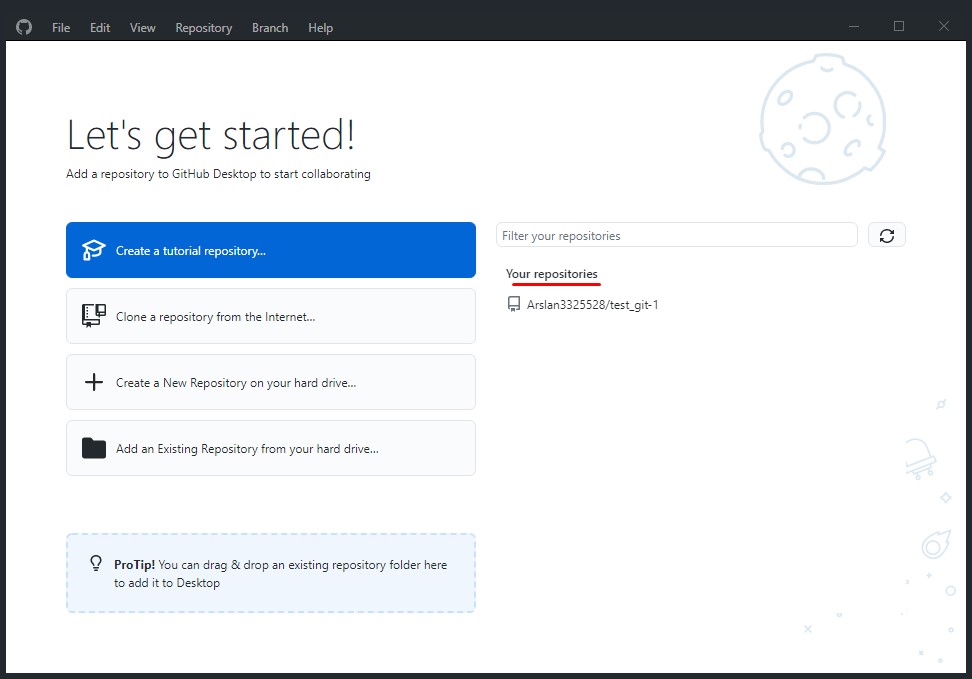The image size is (972, 679).
Task: Create a tutorial repository
Action: (271, 250)
